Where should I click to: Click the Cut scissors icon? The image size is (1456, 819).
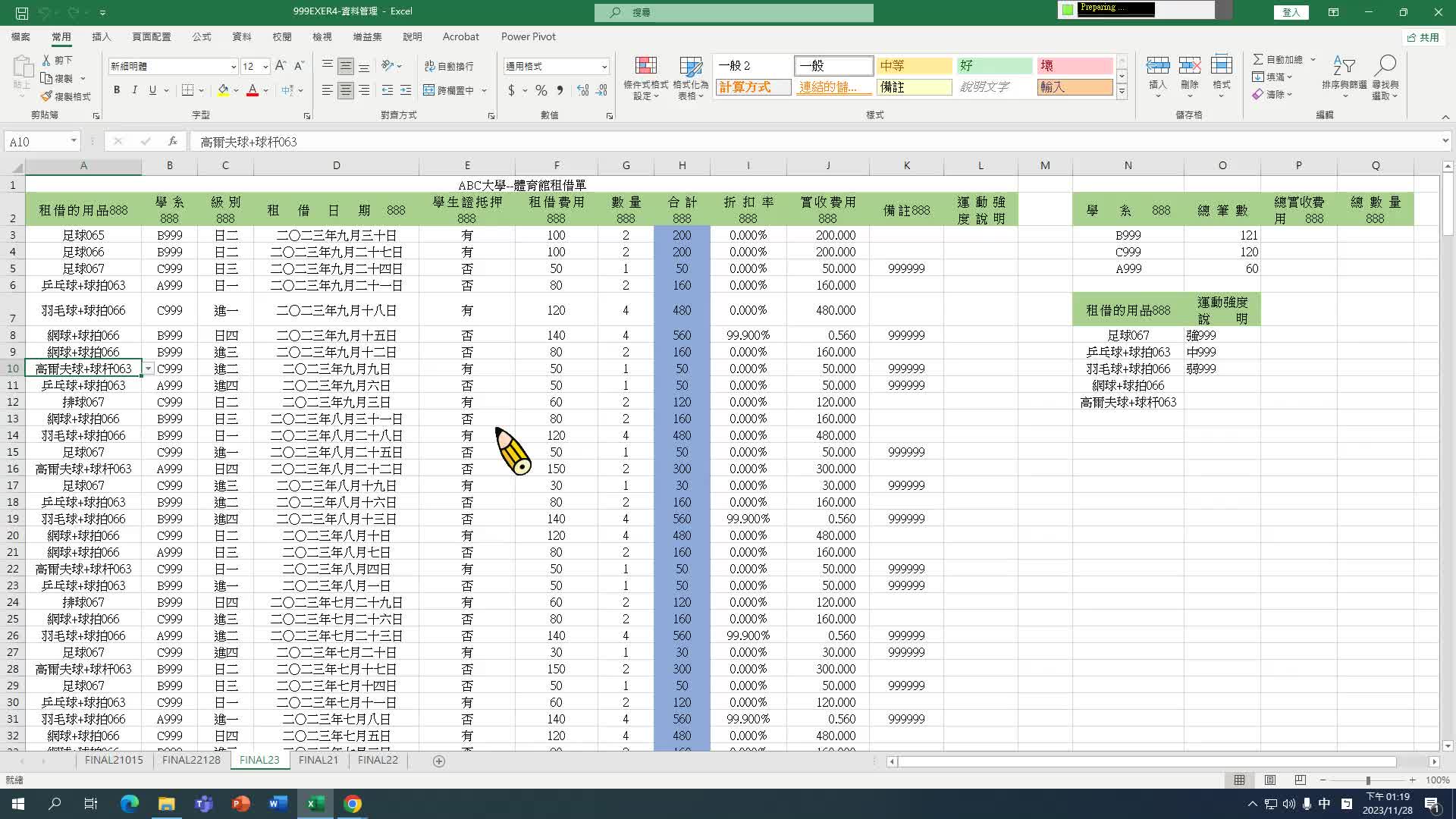pos(46,59)
